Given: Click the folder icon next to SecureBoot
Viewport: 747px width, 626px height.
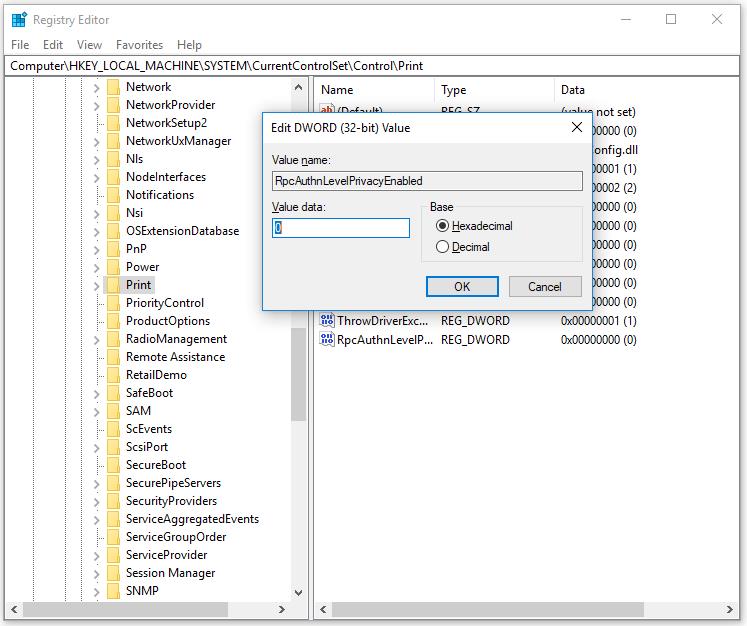Looking at the screenshot, I should [x=114, y=465].
